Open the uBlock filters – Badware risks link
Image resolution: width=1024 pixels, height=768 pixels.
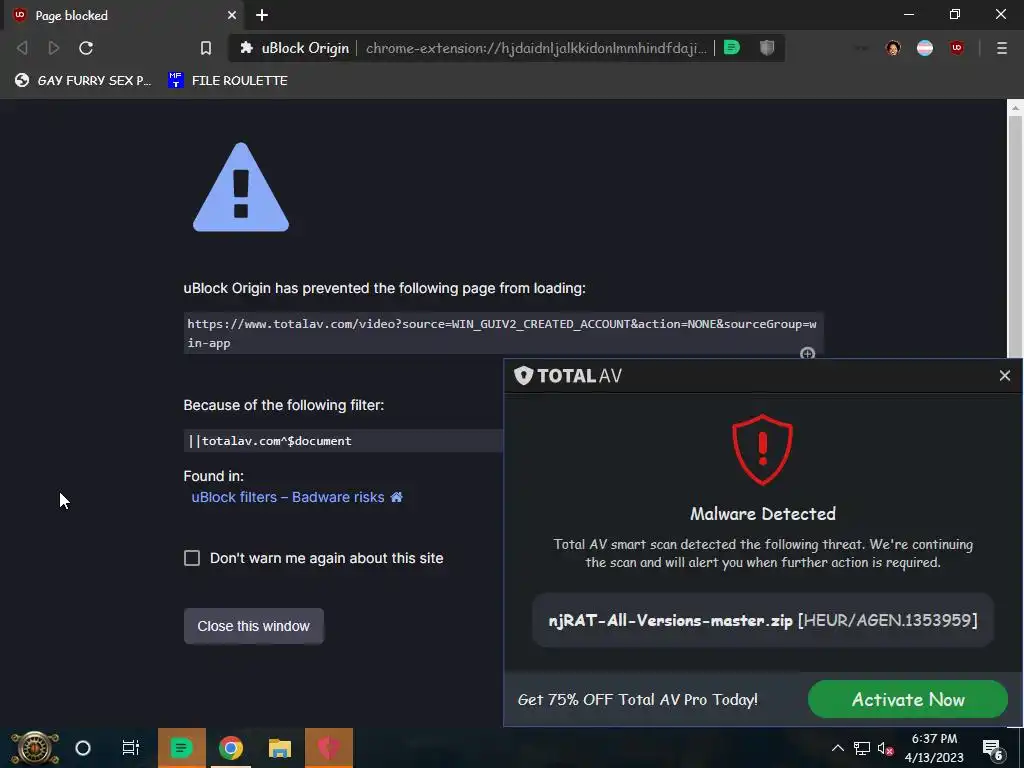(x=288, y=497)
